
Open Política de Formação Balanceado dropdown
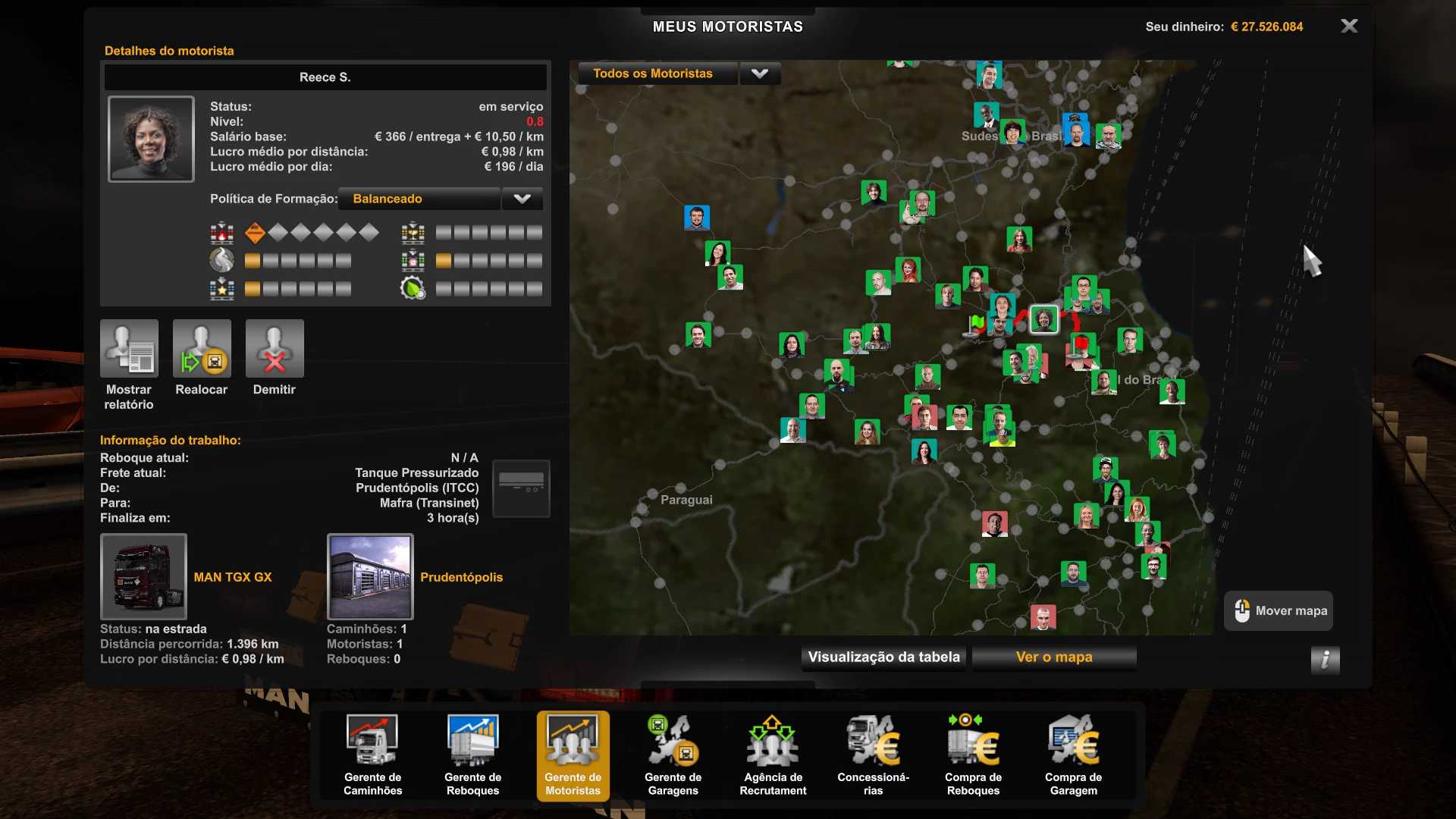(x=419, y=199)
